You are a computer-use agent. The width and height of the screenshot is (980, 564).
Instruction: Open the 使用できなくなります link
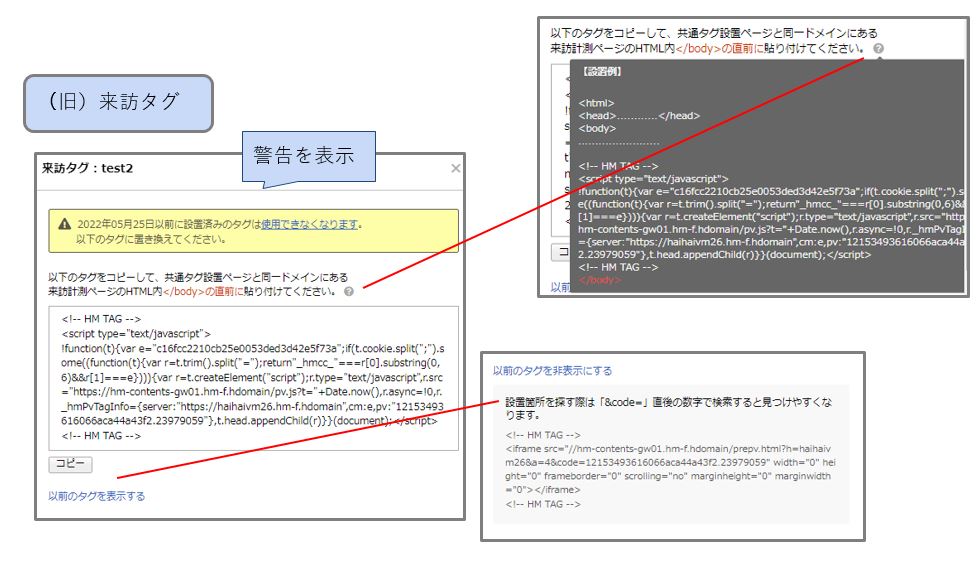coord(310,224)
